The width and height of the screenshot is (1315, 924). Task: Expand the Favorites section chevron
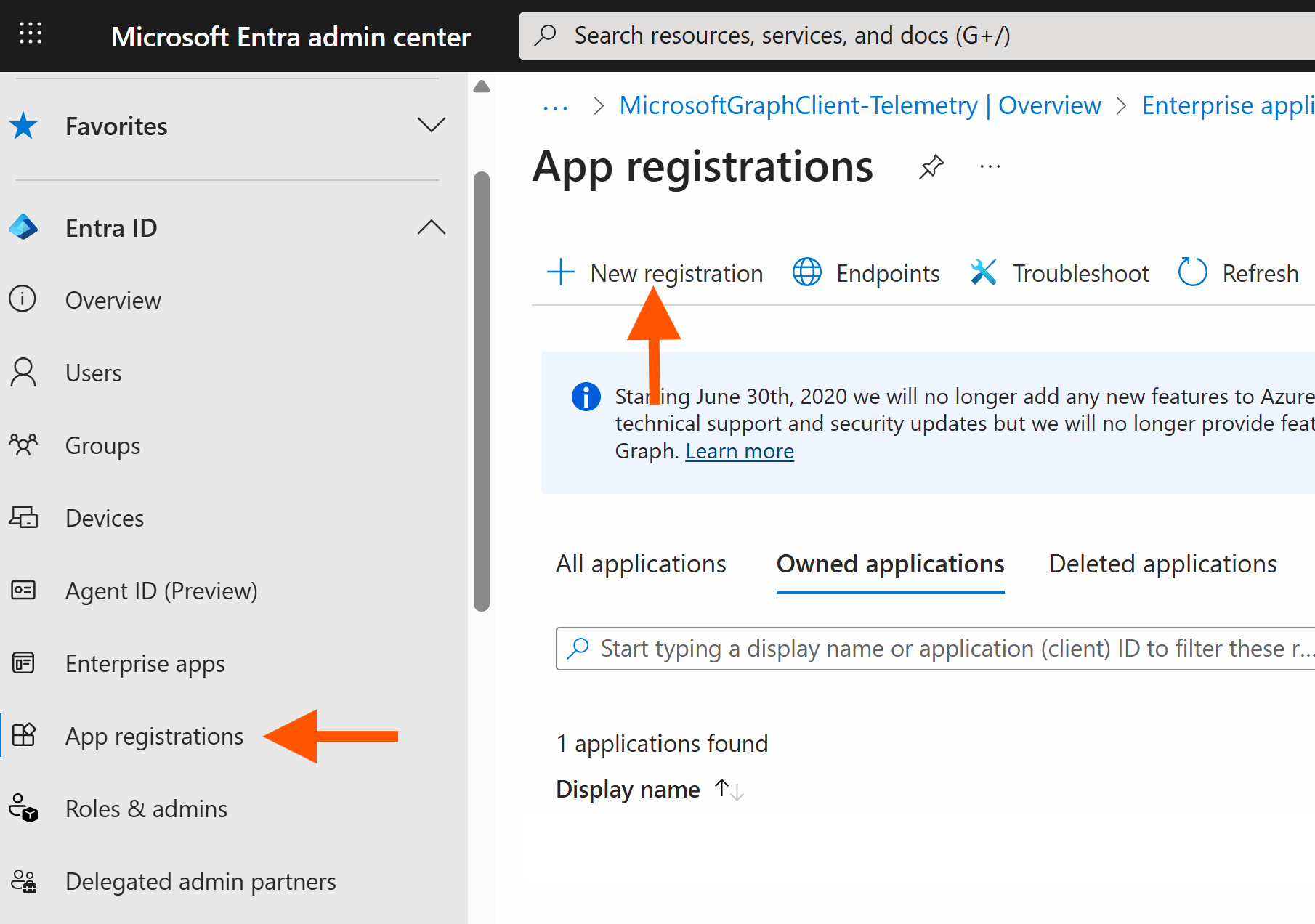(x=431, y=126)
